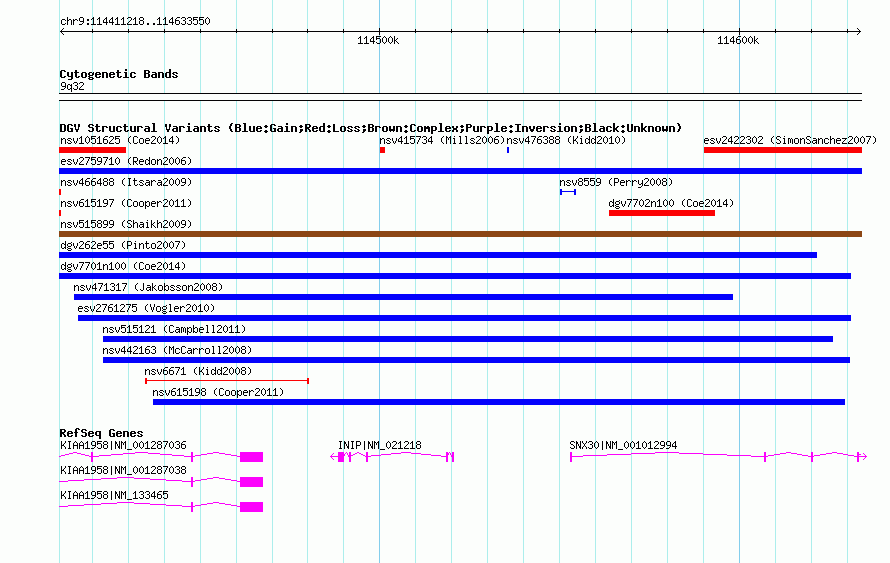Select the red bar under esv2422302
890x563 pixels.
pos(783,150)
